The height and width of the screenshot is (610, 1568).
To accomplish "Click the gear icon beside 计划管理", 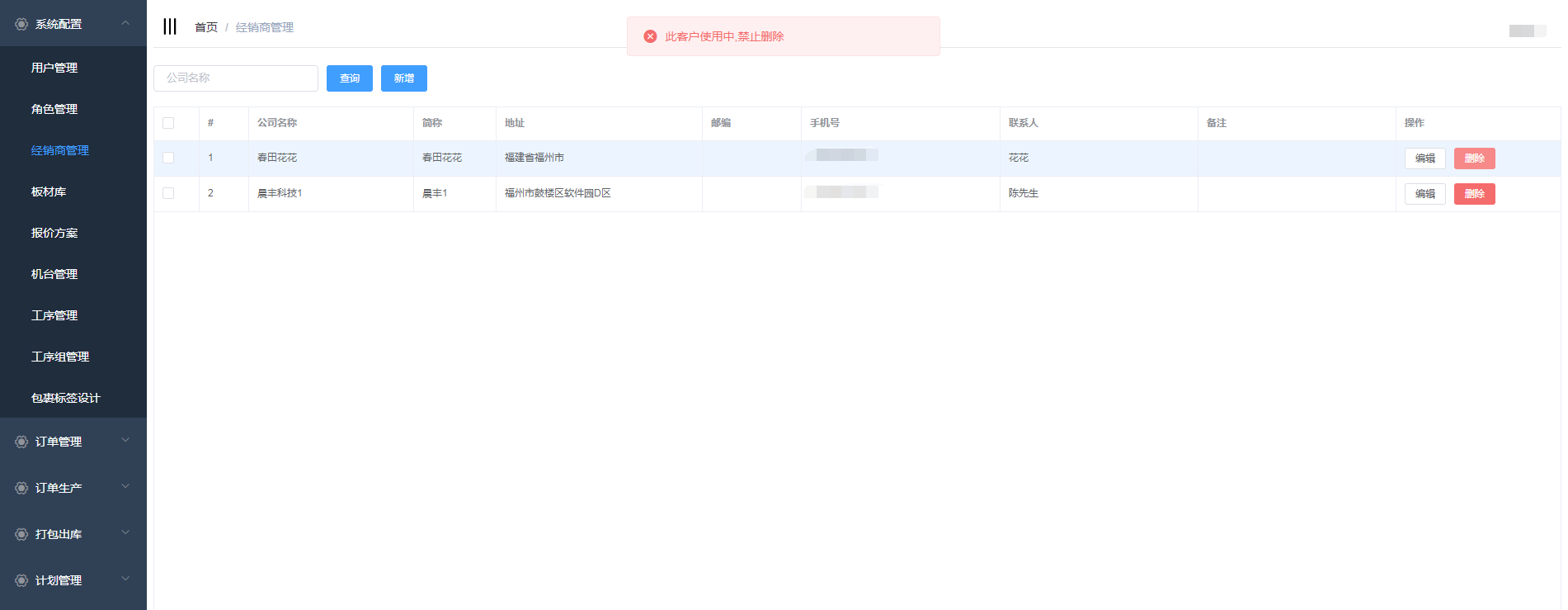I will (x=21, y=580).
